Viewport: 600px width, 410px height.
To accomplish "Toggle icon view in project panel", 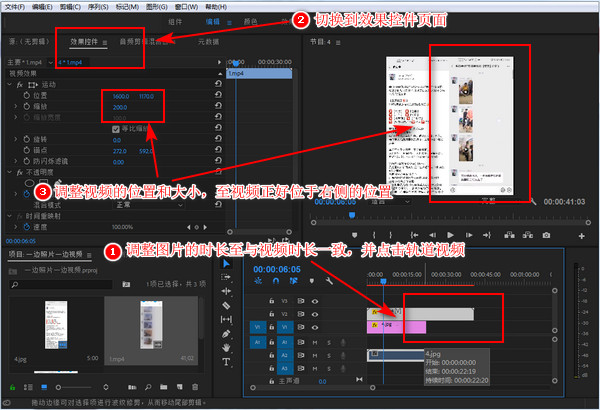I will (x=44, y=387).
